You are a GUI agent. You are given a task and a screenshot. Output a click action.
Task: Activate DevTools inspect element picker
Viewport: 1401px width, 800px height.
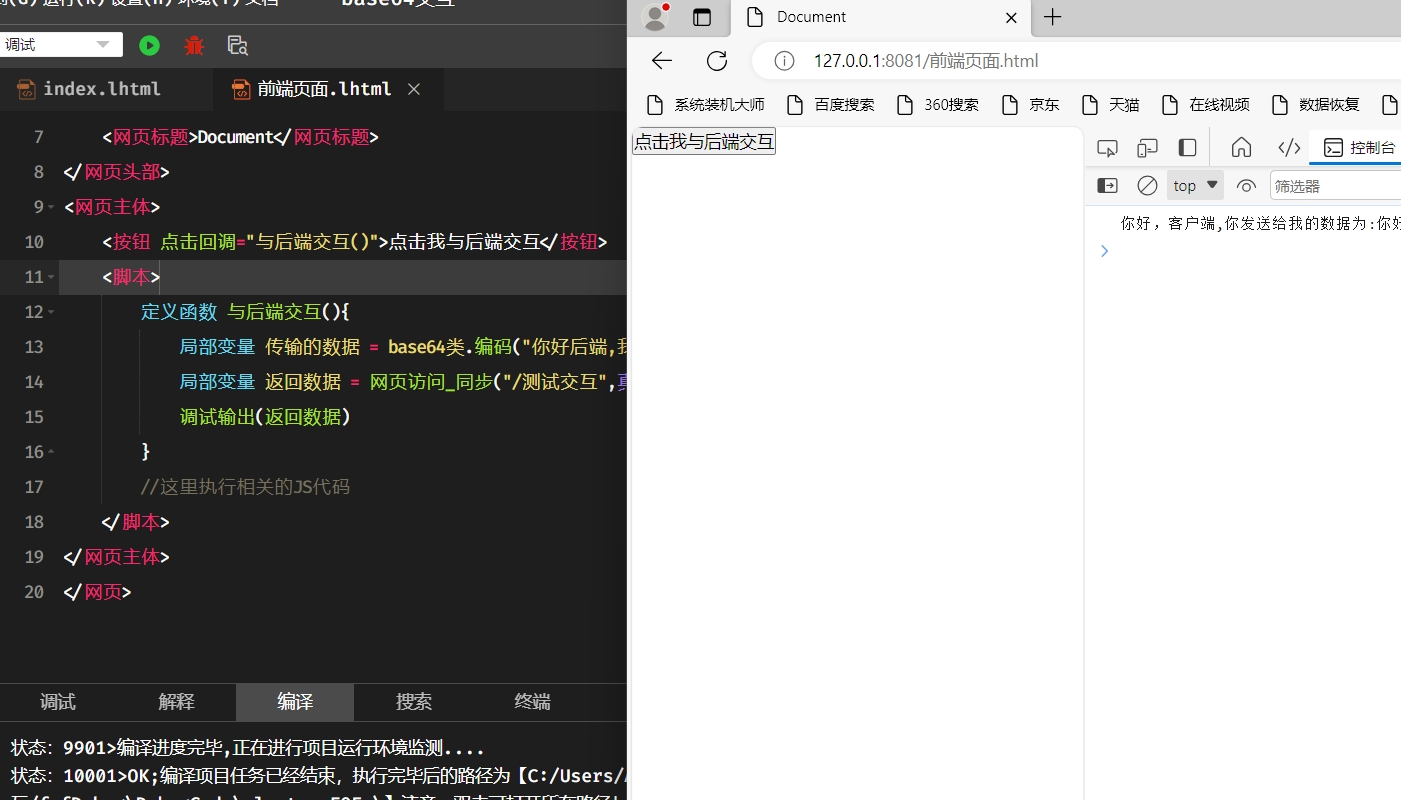[x=1107, y=148]
